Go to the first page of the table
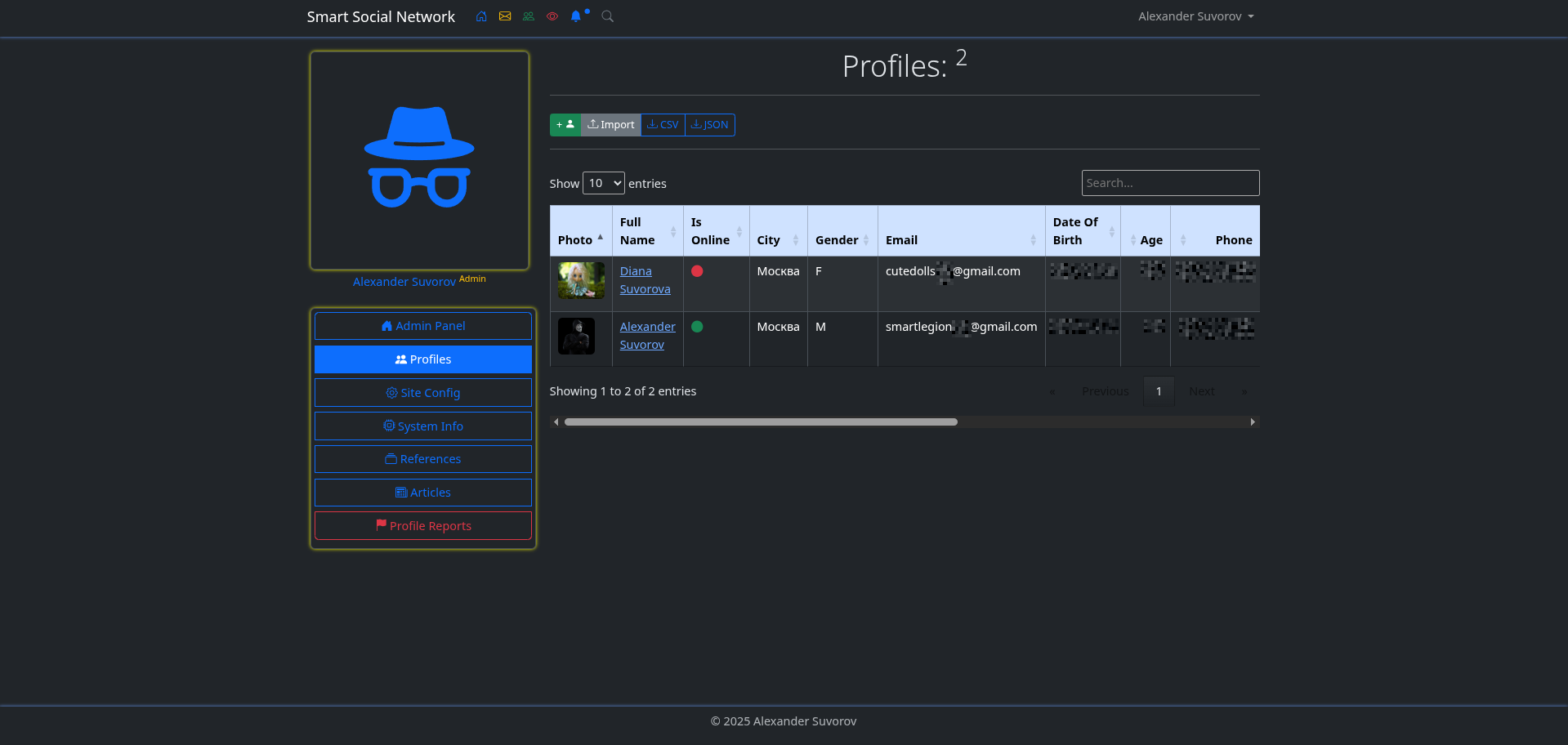The width and height of the screenshot is (1568, 745). pos(1052,391)
